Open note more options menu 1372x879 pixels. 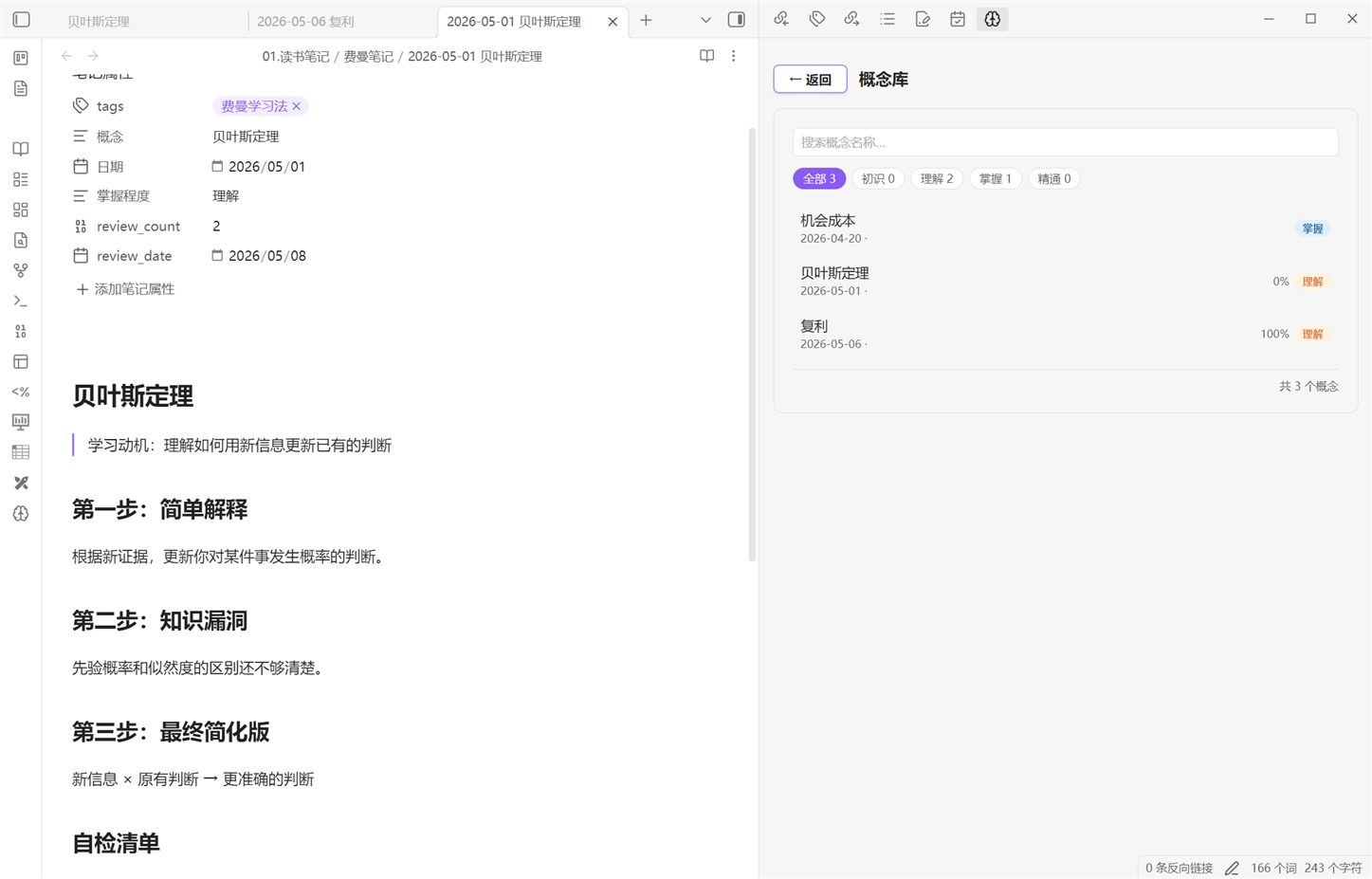coord(733,56)
